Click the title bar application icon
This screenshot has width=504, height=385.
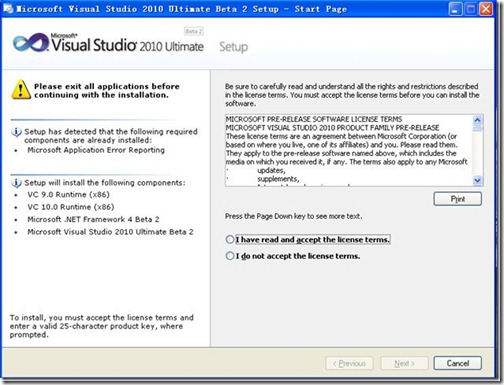8,8
